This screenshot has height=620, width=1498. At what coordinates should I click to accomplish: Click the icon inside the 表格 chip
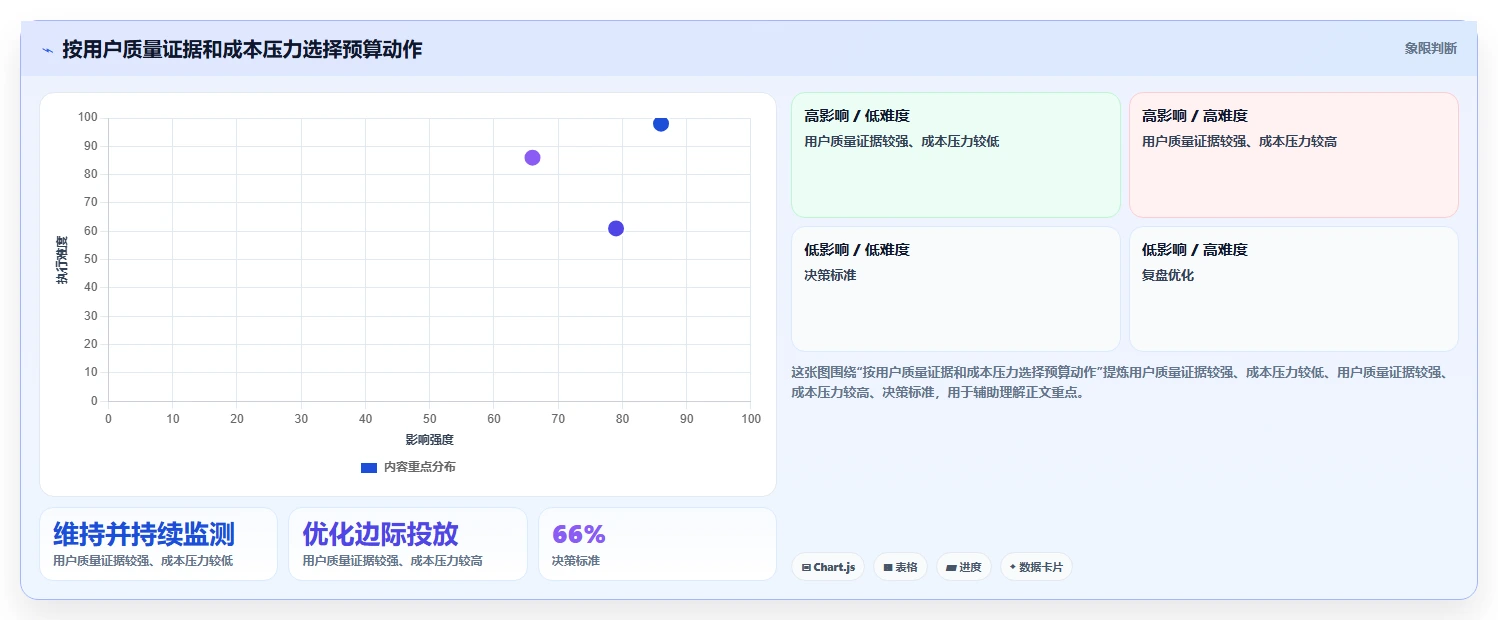coord(888,567)
